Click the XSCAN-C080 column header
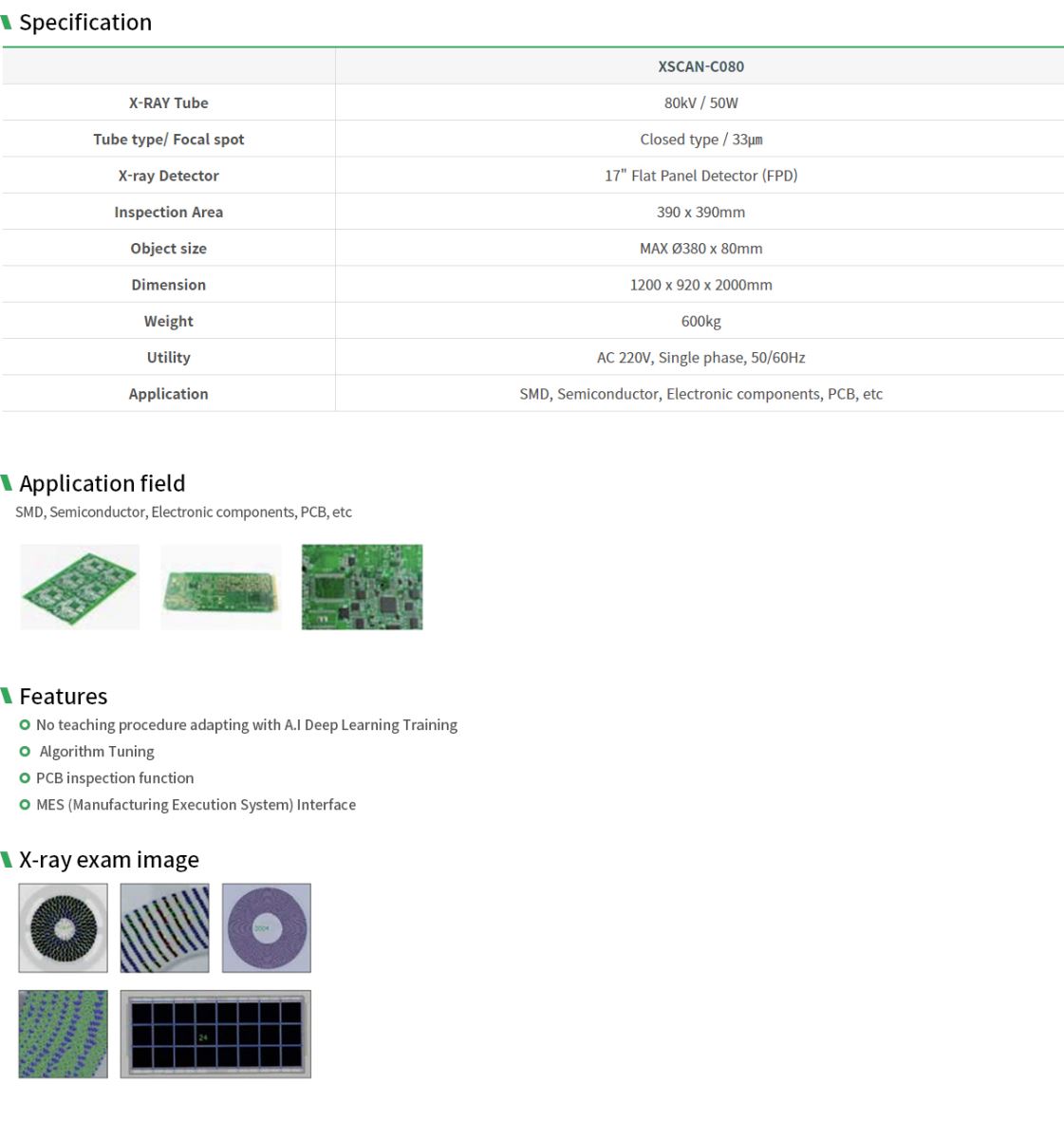Viewport: 1064px width, 1139px height. (x=700, y=66)
